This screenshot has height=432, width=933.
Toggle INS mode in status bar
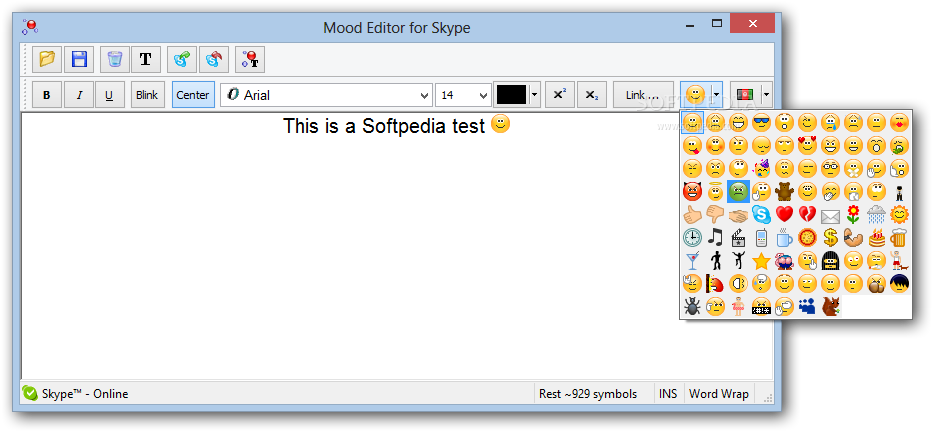coord(668,393)
